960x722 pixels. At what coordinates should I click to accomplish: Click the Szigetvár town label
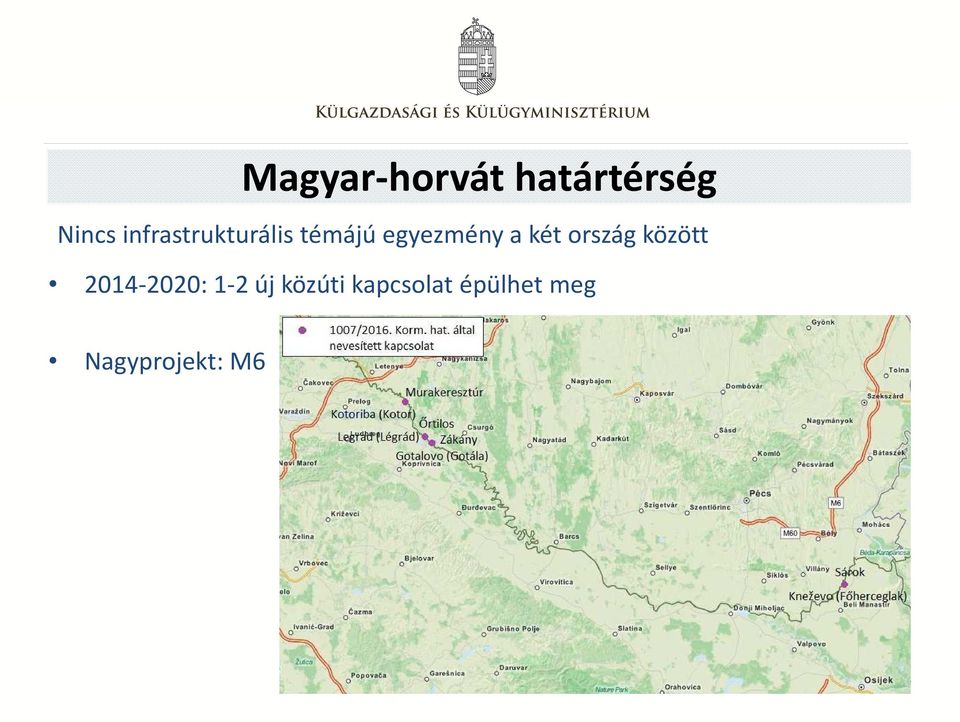[661, 506]
